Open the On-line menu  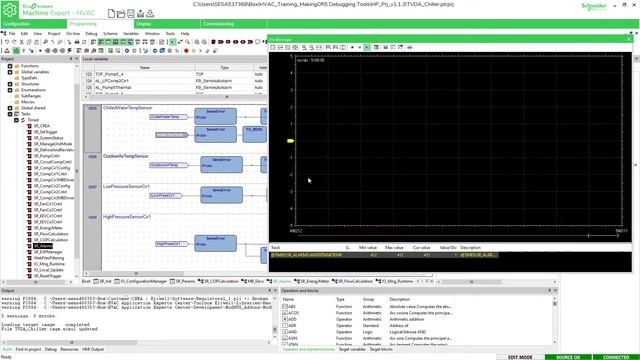pyautogui.click(x=73, y=33)
